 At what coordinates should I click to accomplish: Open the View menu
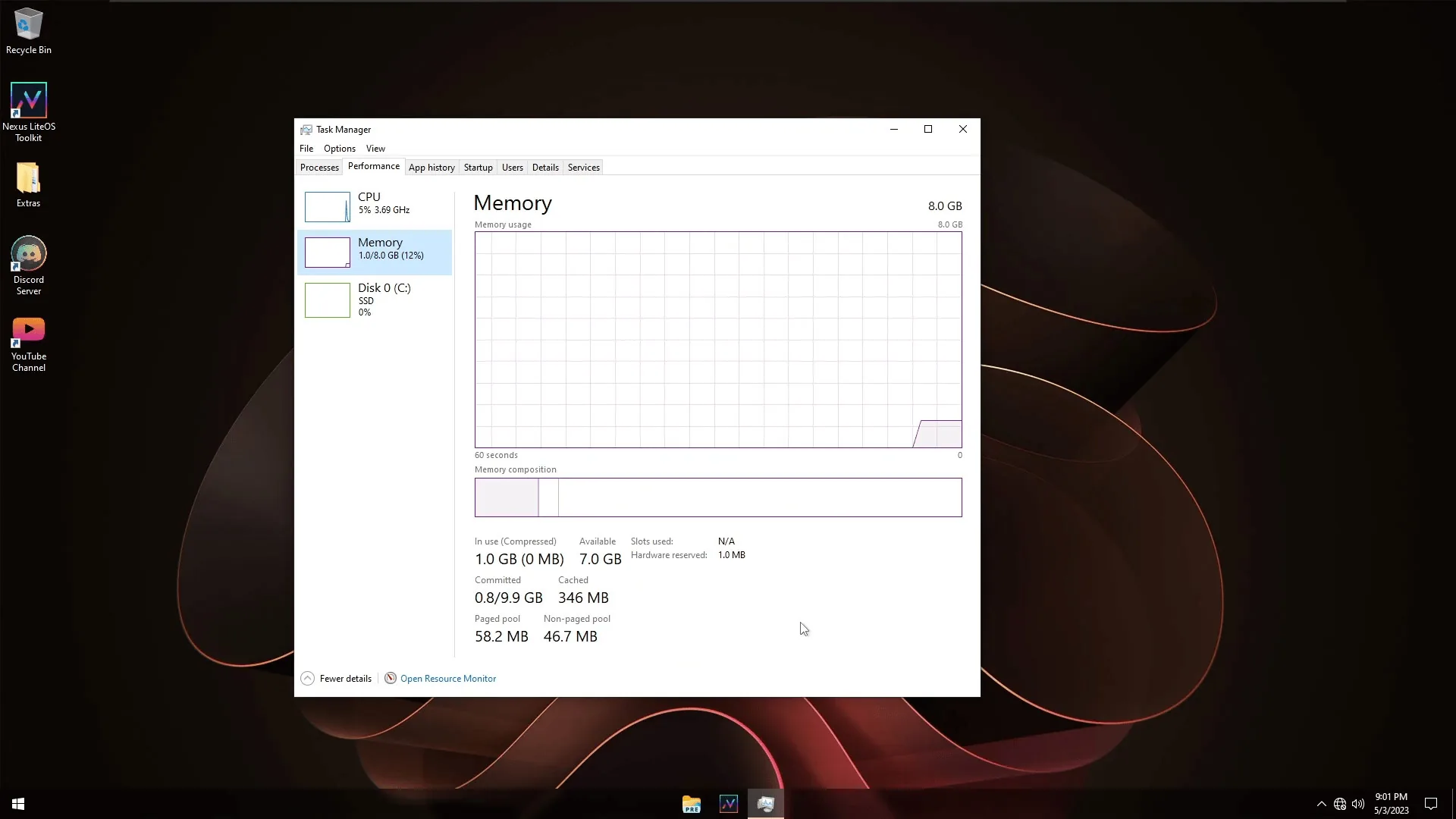tap(375, 149)
